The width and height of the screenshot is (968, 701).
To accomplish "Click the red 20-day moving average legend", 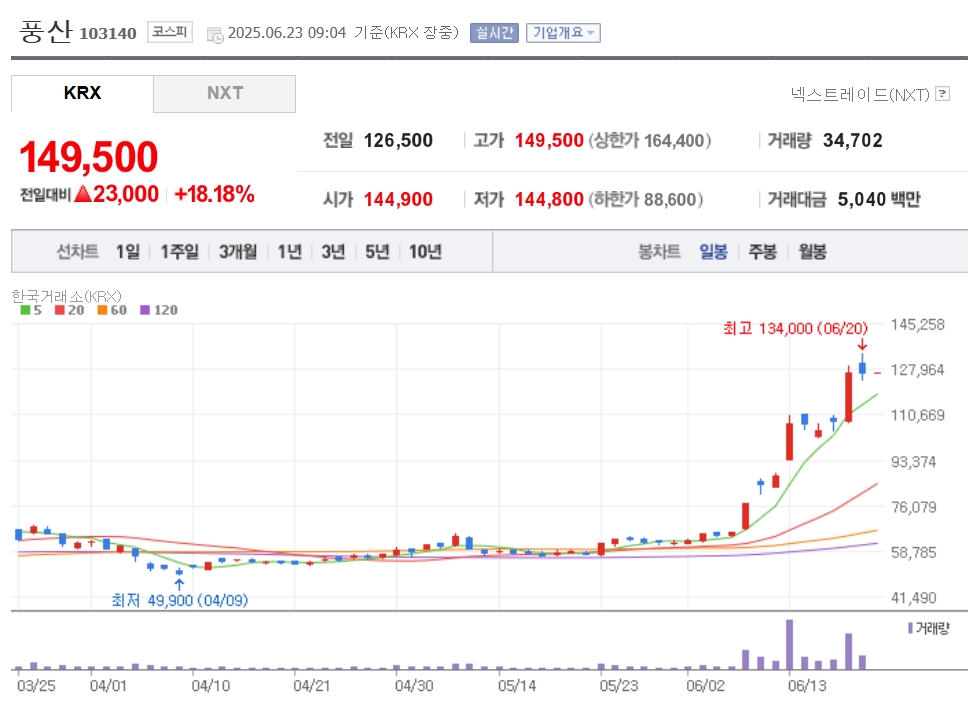I will pyautogui.click(x=69, y=310).
